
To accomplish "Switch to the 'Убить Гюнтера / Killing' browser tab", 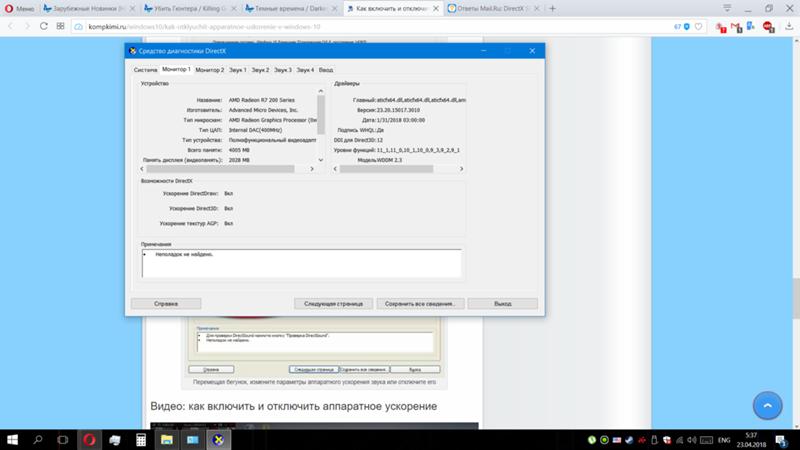I will [189, 9].
